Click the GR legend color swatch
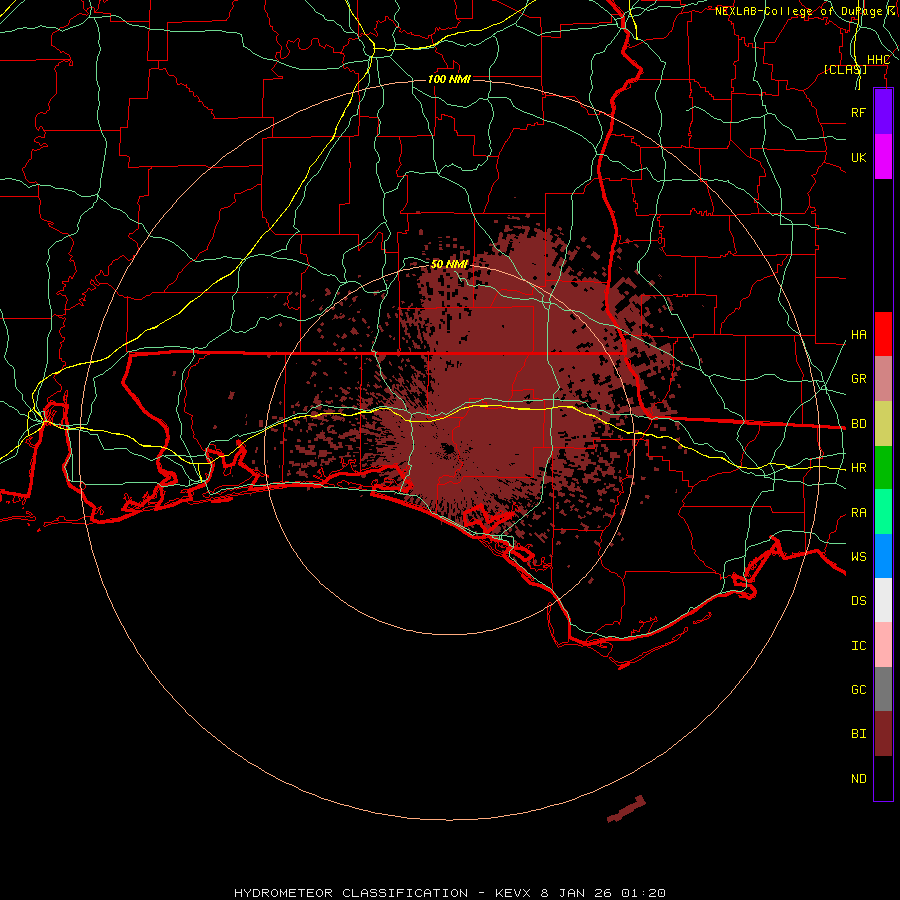Screen dimensions: 900x900 click(x=883, y=378)
